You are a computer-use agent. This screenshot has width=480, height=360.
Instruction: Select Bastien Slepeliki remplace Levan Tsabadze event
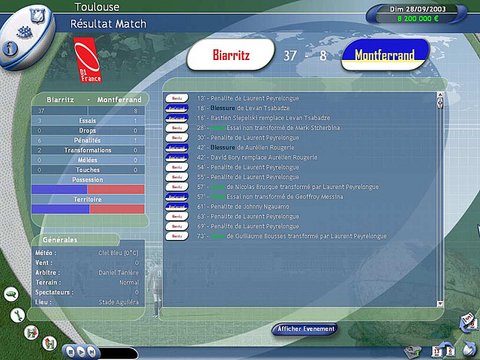(x=263, y=118)
